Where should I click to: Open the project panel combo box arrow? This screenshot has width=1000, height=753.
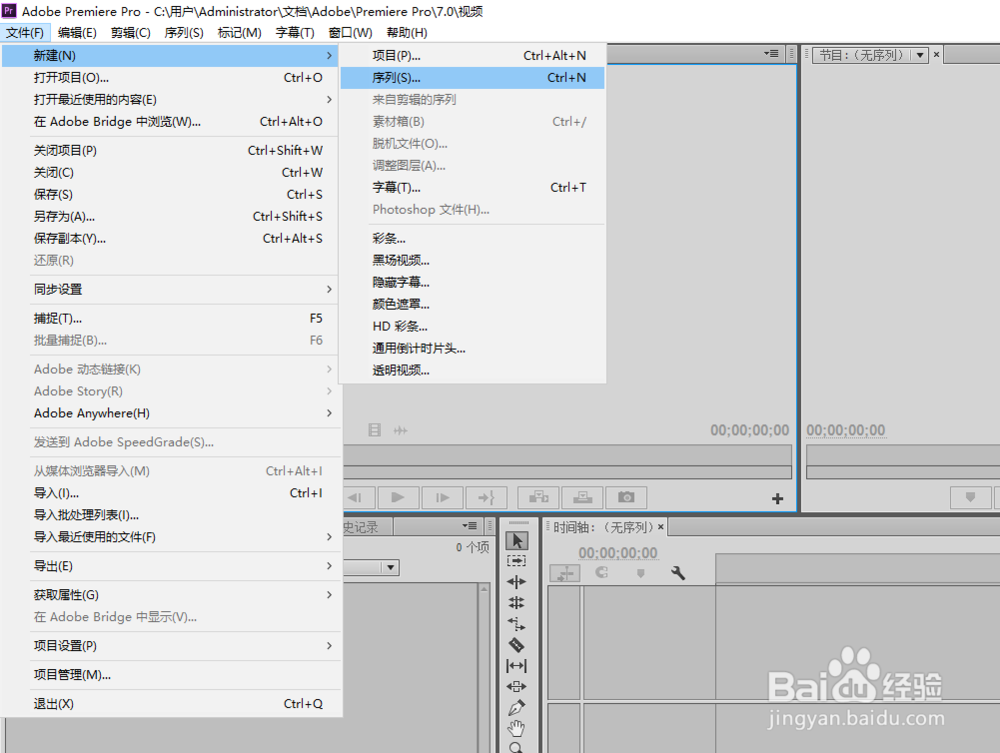(391, 567)
